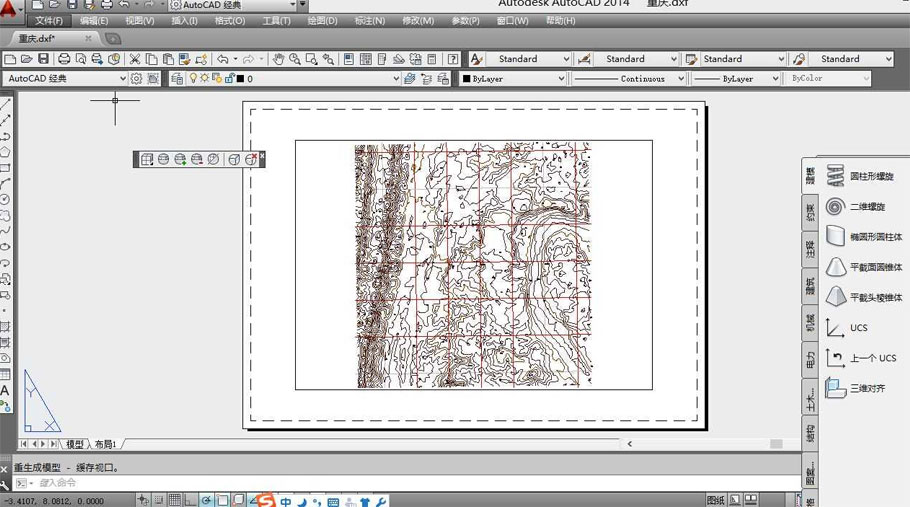The width and height of the screenshot is (910, 507).
Task: Open the AutoCAD 经典 workspace dropdown
Action: pos(65,78)
